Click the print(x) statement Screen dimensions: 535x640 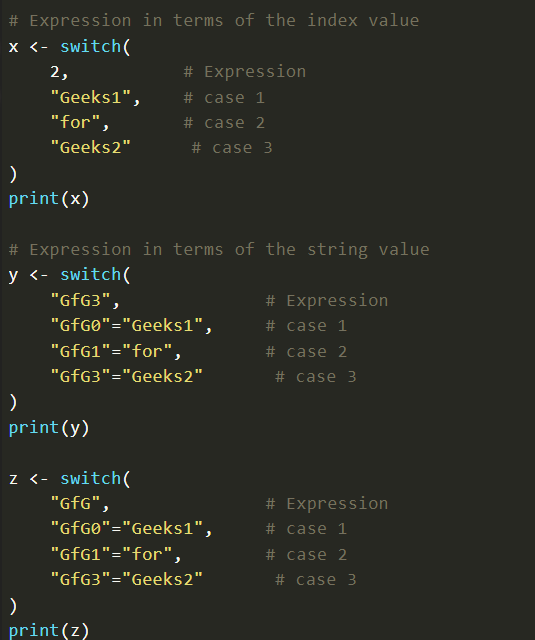coord(49,199)
